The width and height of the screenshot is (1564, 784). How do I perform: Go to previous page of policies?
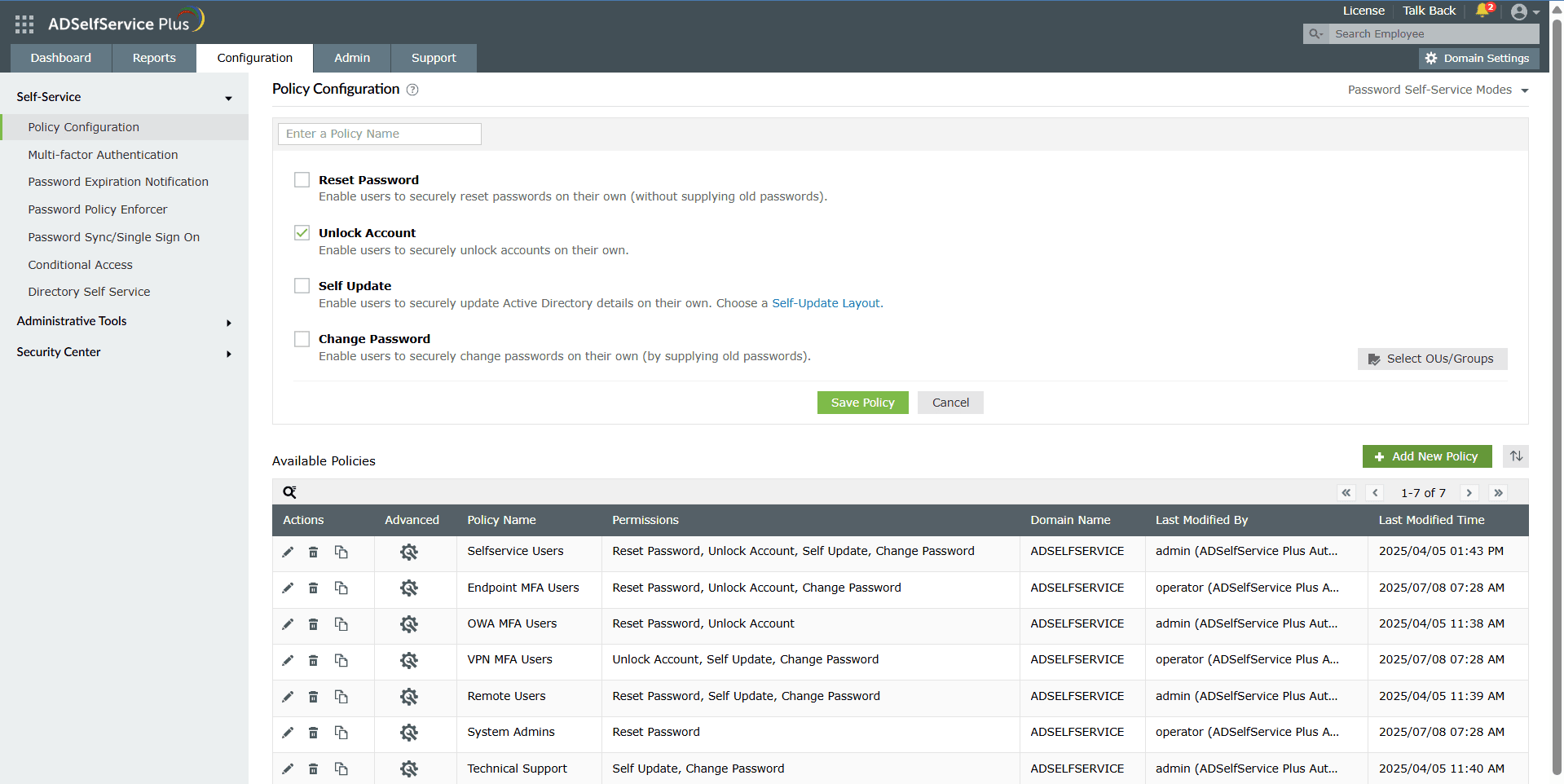(x=1376, y=493)
